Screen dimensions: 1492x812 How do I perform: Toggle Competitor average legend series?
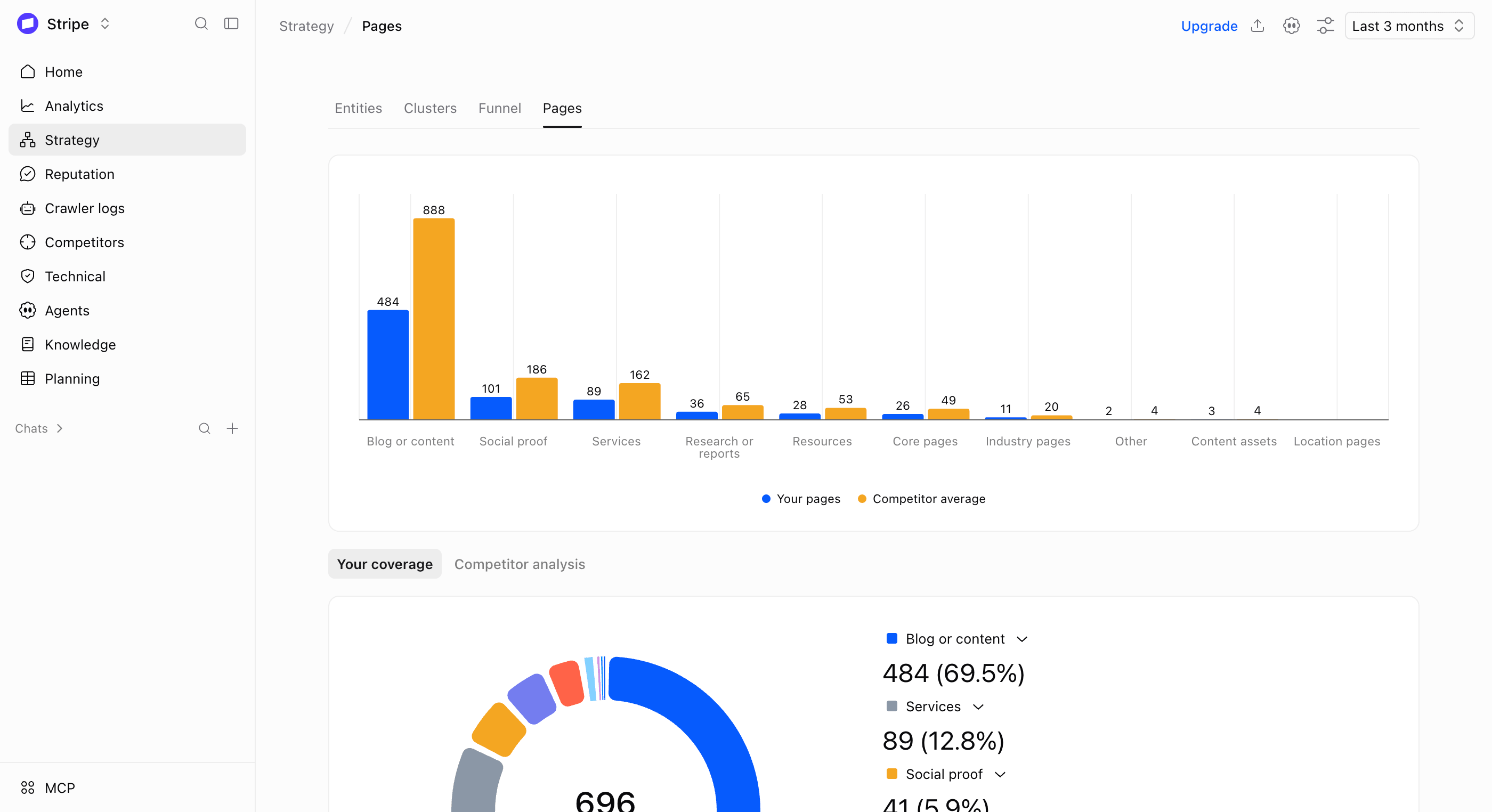coord(921,499)
